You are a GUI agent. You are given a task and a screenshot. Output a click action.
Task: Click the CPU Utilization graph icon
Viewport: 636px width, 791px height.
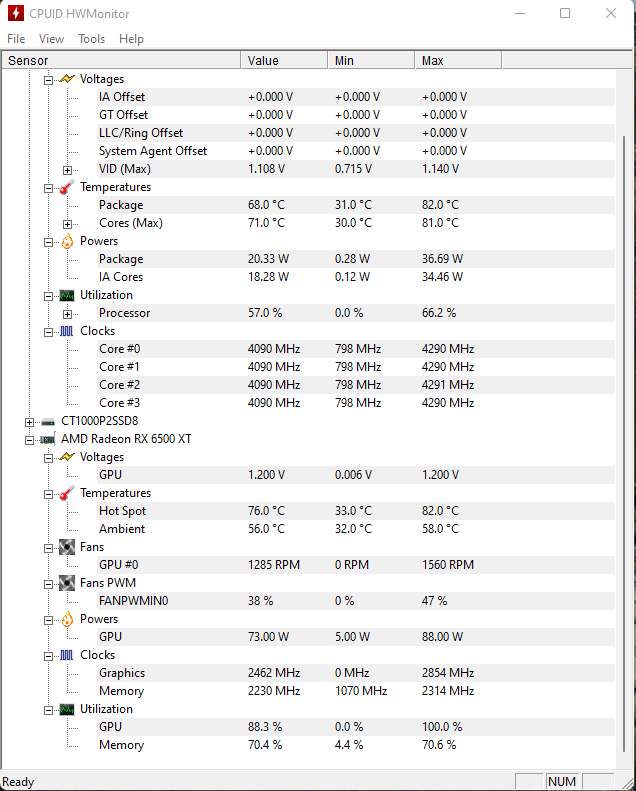click(67, 295)
